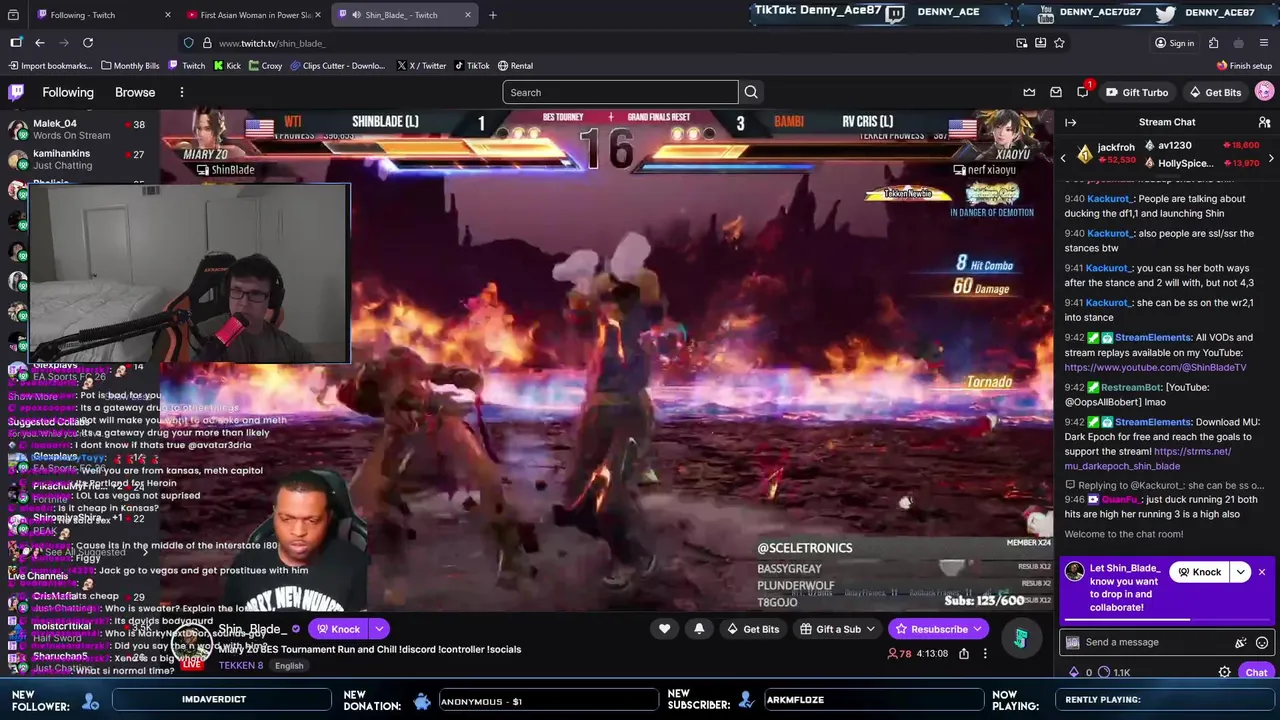
Task: Open chat community users icon
Action: pos(1264,122)
